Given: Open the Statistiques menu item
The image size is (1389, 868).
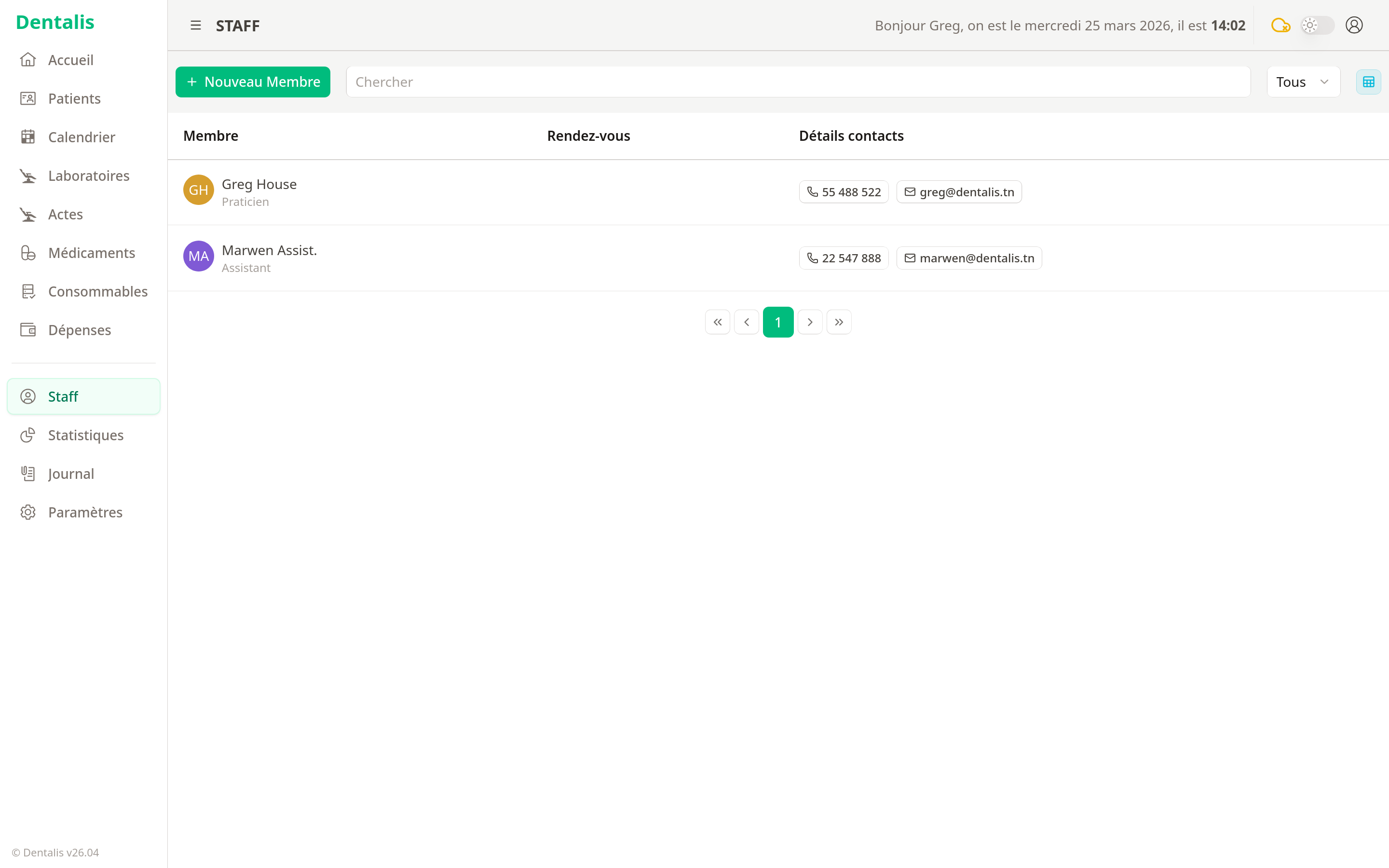Looking at the screenshot, I should click(x=85, y=435).
